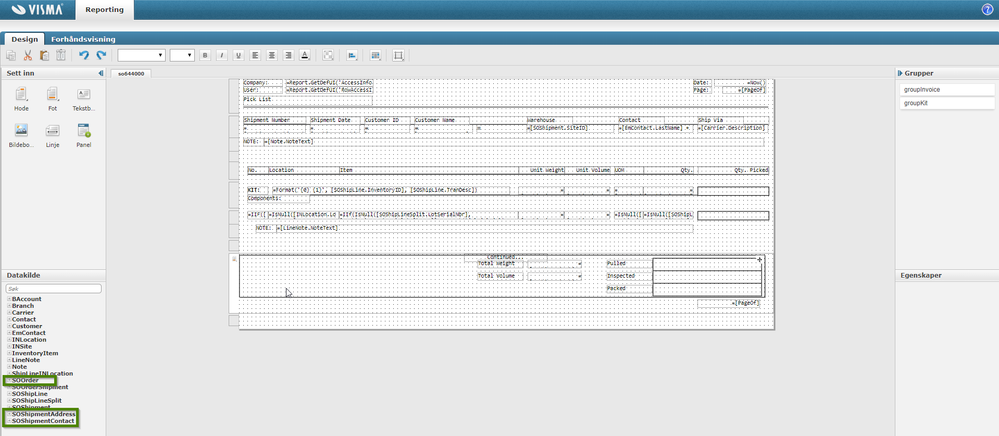
Task: Select the Pick List text box in report
Action: [307, 99]
